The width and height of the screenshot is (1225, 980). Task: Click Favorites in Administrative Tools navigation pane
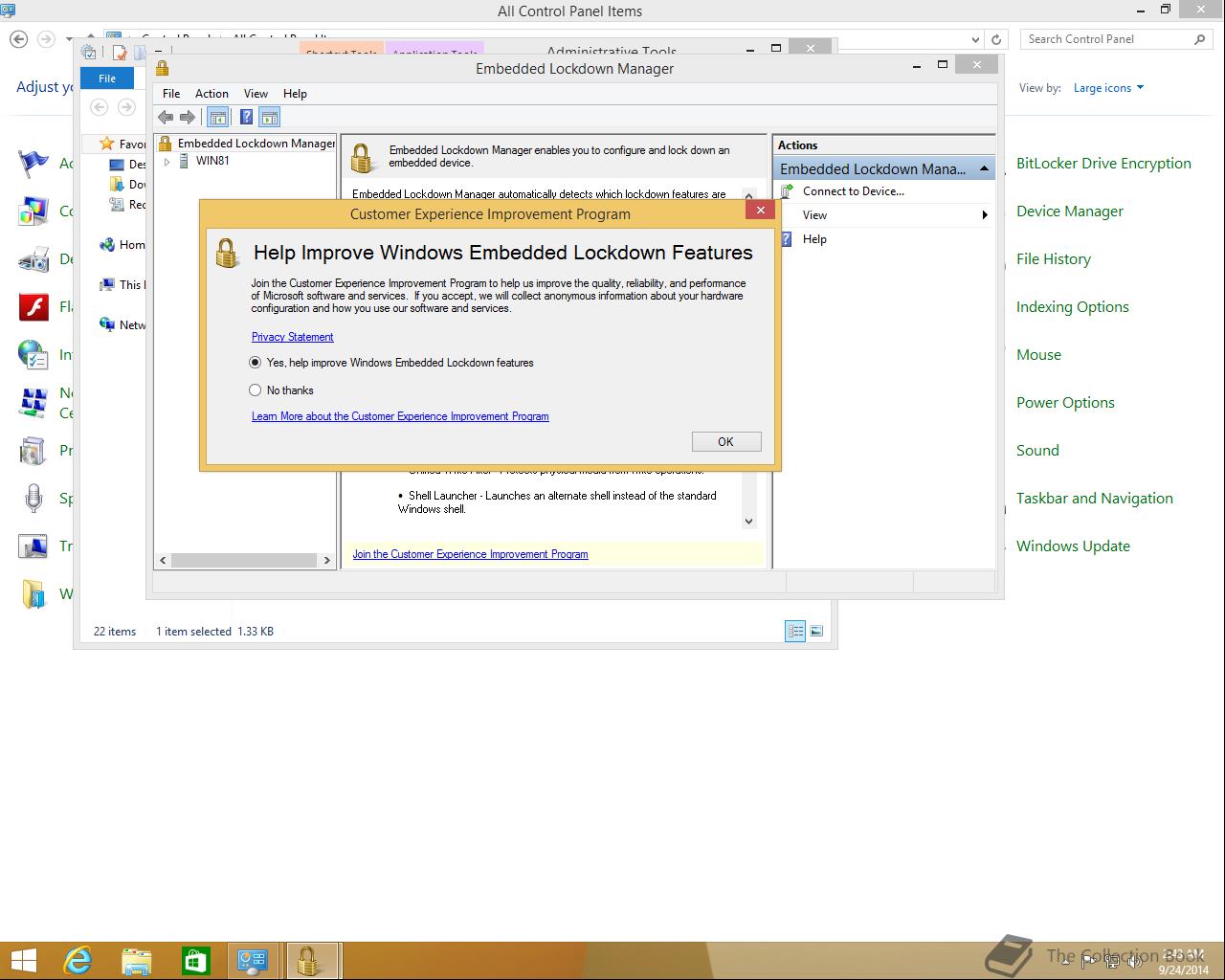[x=122, y=145]
